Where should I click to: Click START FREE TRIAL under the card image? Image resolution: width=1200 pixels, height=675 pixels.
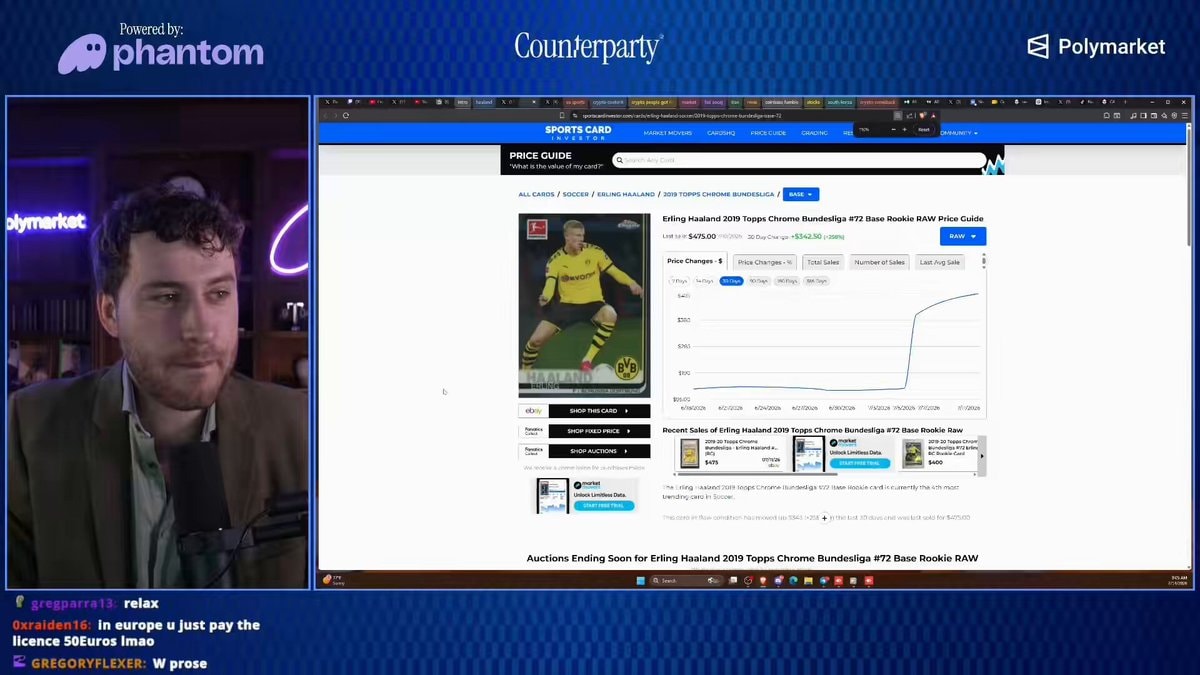(604, 505)
